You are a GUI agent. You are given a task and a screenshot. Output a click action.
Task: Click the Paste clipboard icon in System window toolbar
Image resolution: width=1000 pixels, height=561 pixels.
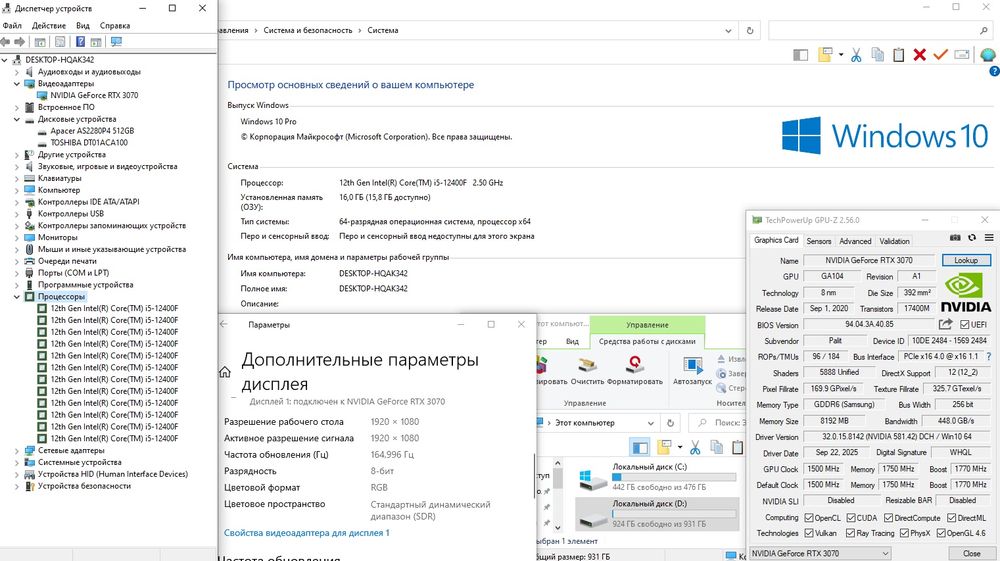[x=898, y=55]
